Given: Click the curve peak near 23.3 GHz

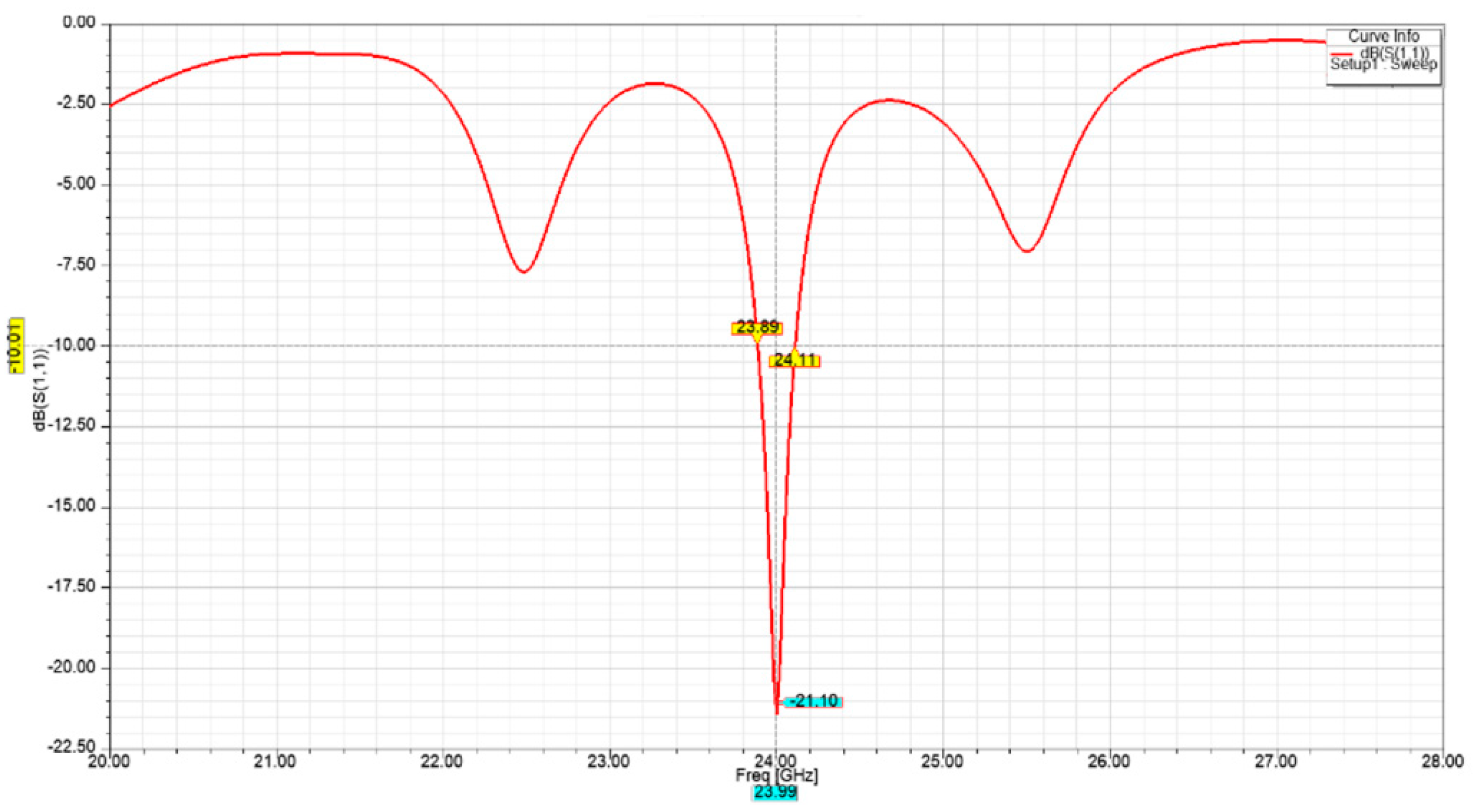Looking at the screenshot, I should point(656,83).
